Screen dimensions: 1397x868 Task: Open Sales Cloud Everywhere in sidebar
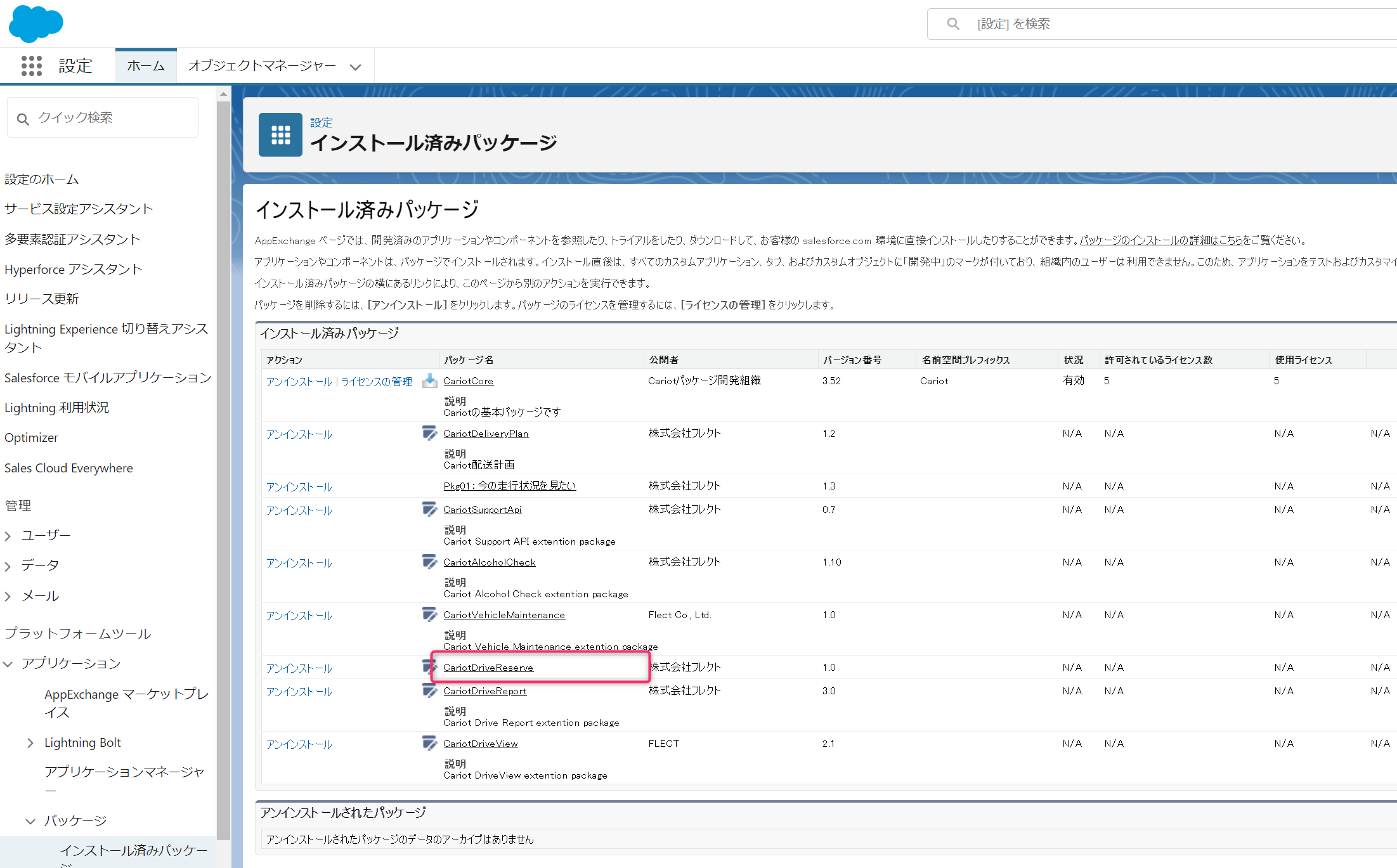pos(68,468)
